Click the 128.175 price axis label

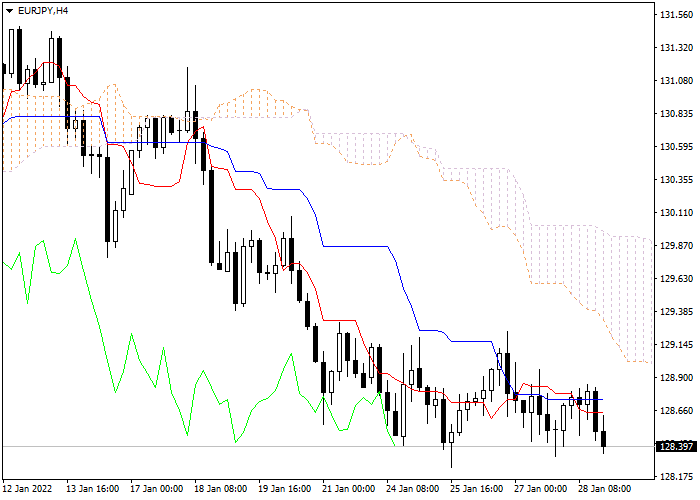[x=676, y=477]
